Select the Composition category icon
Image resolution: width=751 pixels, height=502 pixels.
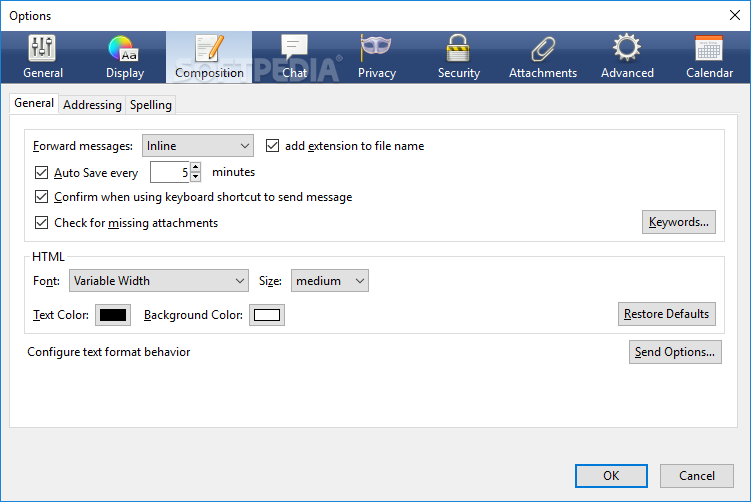point(209,57)
